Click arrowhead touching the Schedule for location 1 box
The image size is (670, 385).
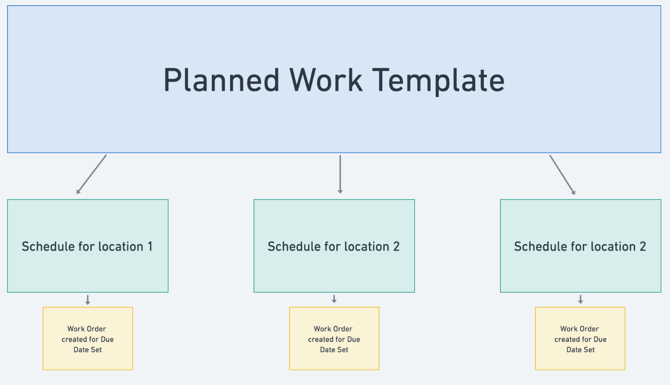click(x=78, y=192)
